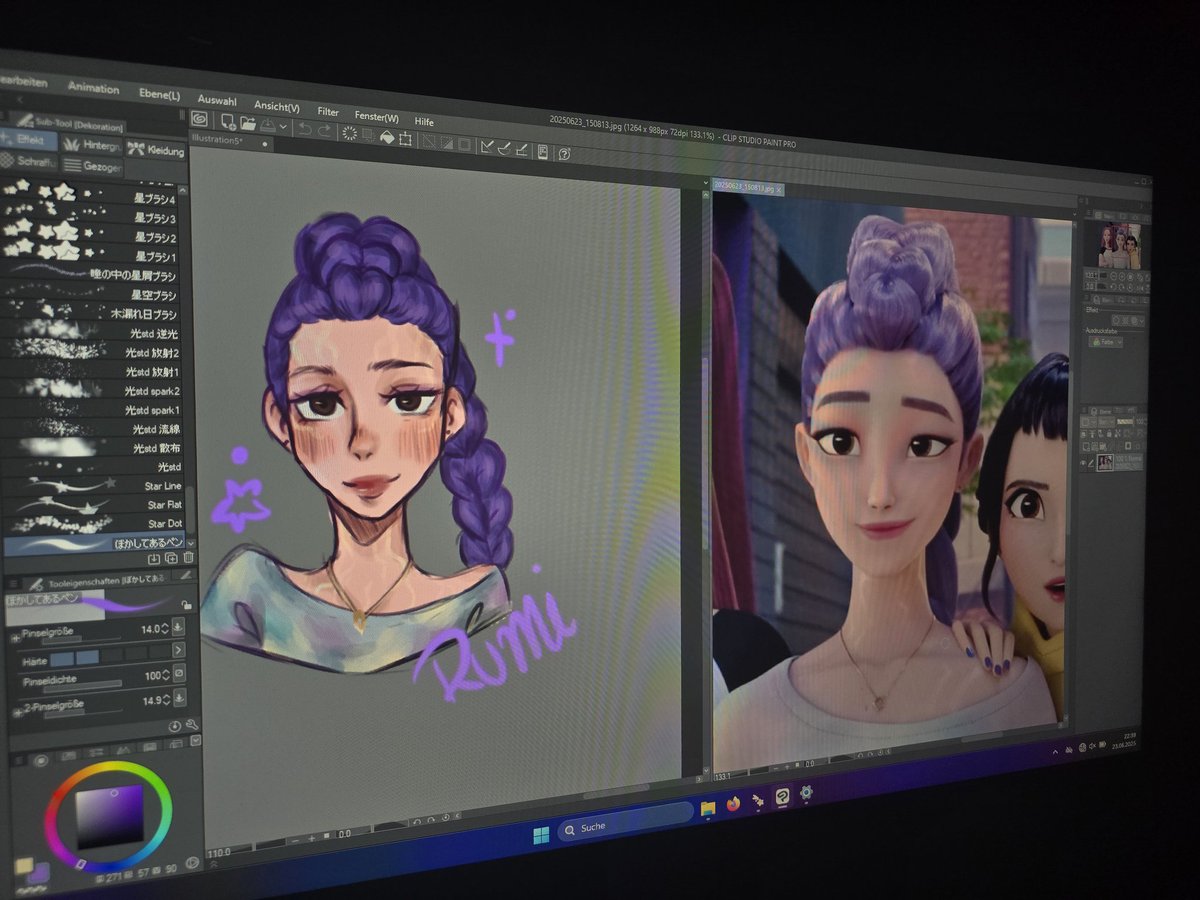Open the Filter menu
The image size is (1200, 900).
pyautogui.click(x=328, y=112)
